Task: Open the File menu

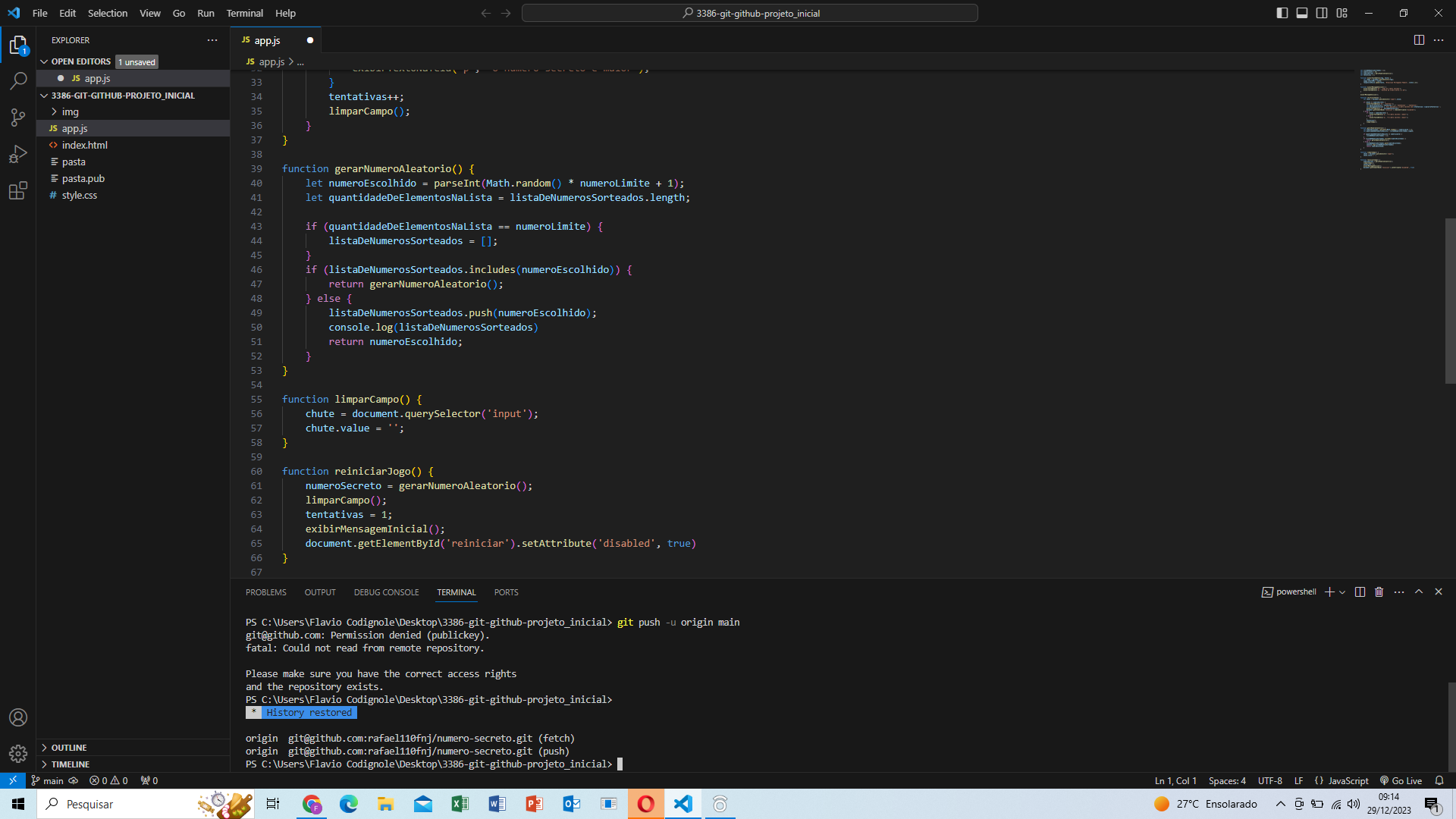Action: (x=40, y=13)
